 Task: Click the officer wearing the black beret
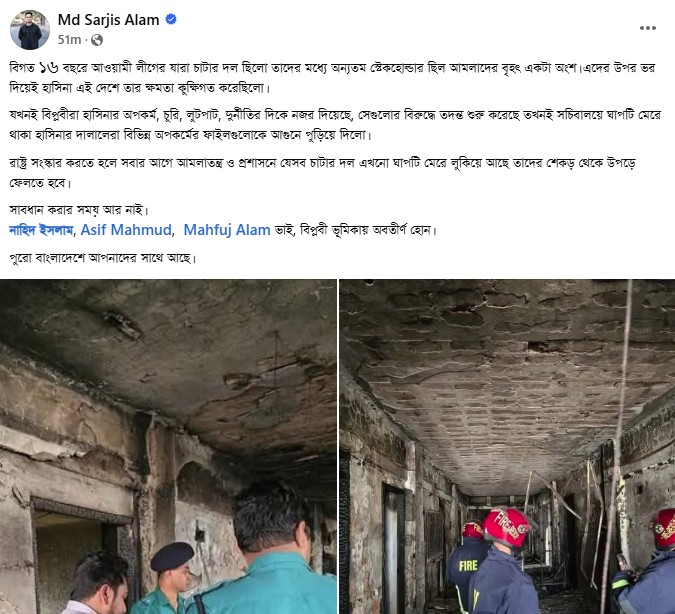coord(171,577)
